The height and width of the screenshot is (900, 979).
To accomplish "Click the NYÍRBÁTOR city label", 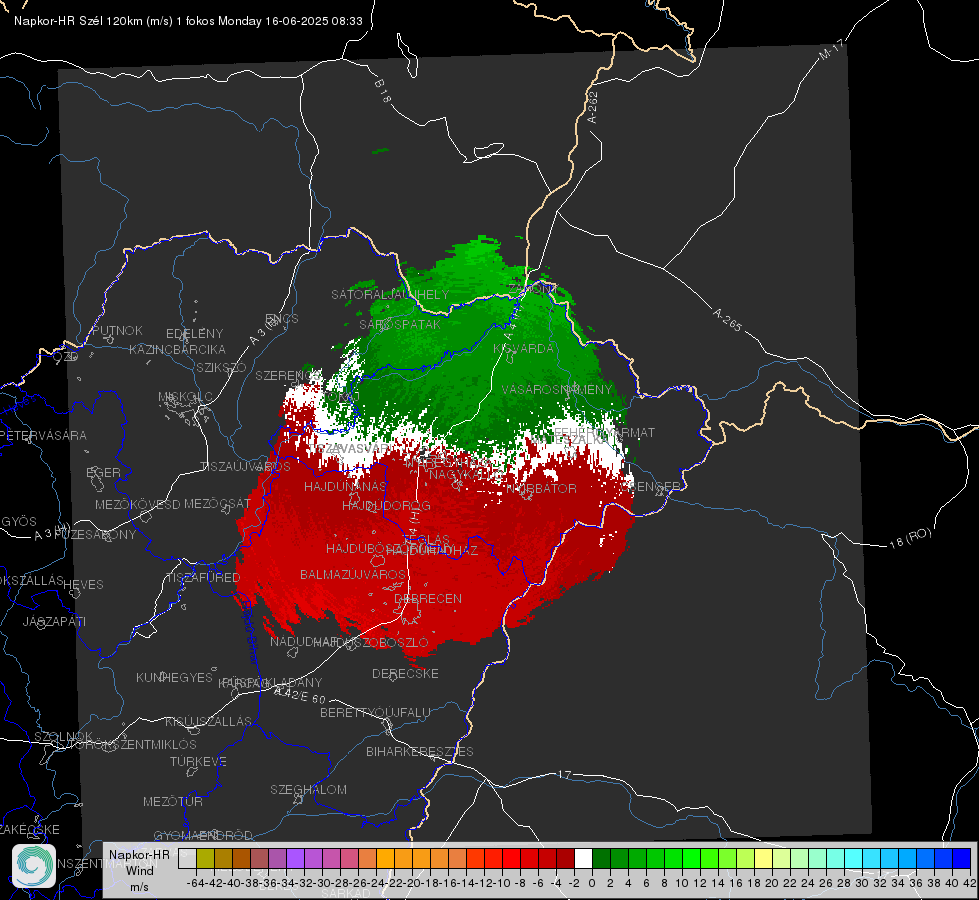I will (541, 488).
